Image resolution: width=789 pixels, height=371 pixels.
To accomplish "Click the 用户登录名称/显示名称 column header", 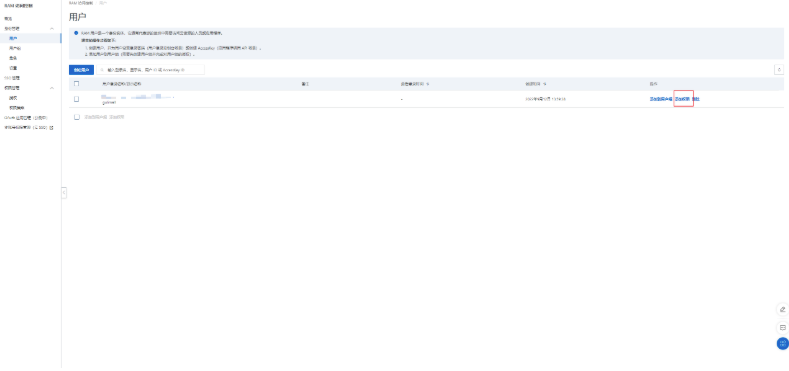I will 122,84.
